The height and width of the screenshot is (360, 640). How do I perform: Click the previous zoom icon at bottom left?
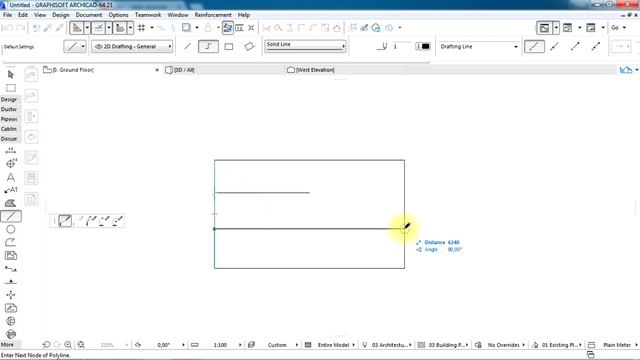click(x=47, y=345)
